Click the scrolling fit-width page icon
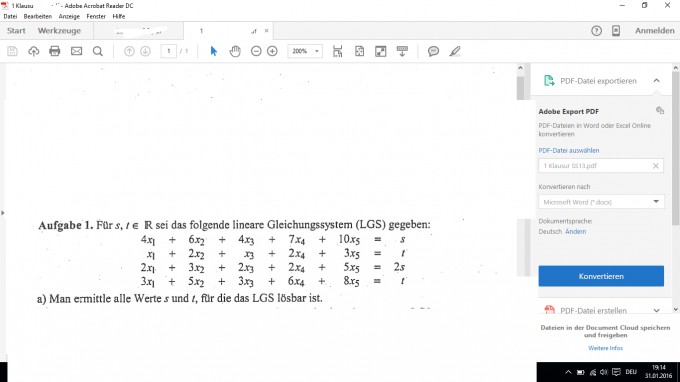 point(337,51)
